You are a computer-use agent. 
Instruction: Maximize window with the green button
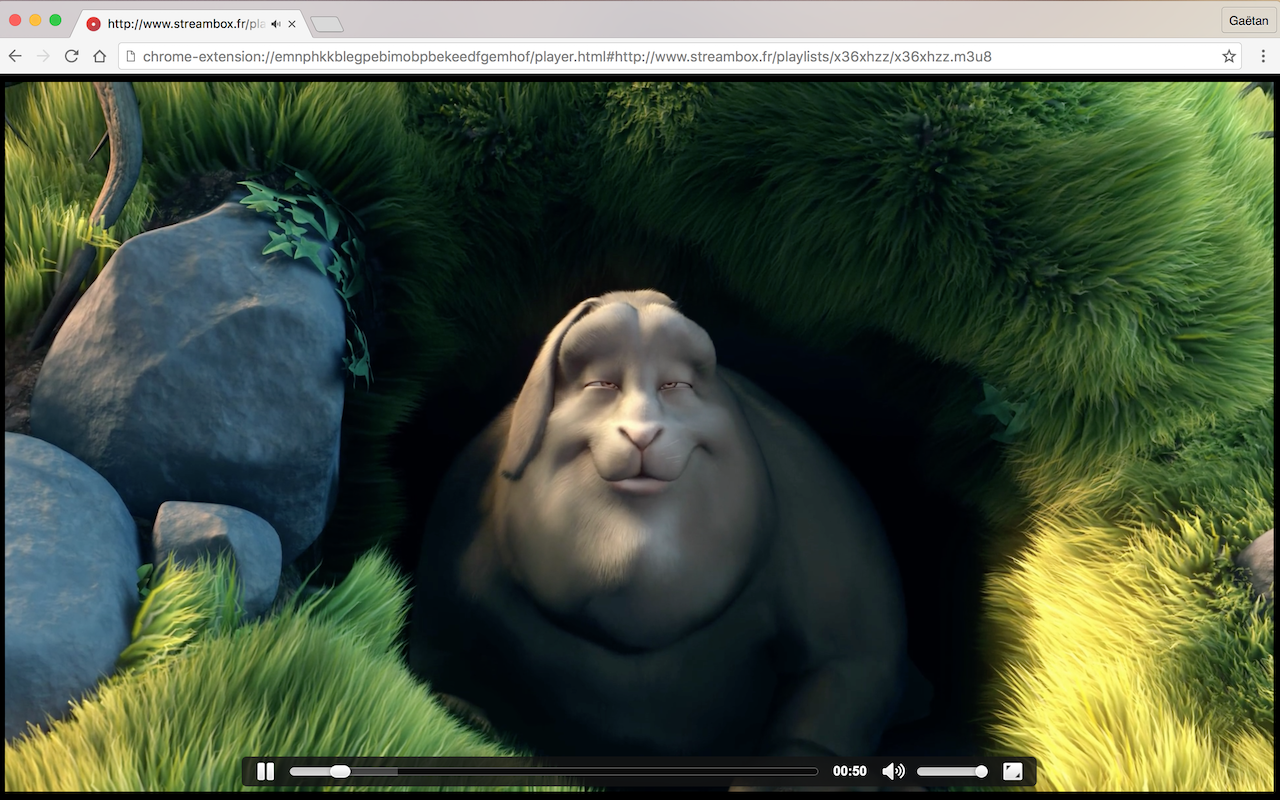(55, 20)
